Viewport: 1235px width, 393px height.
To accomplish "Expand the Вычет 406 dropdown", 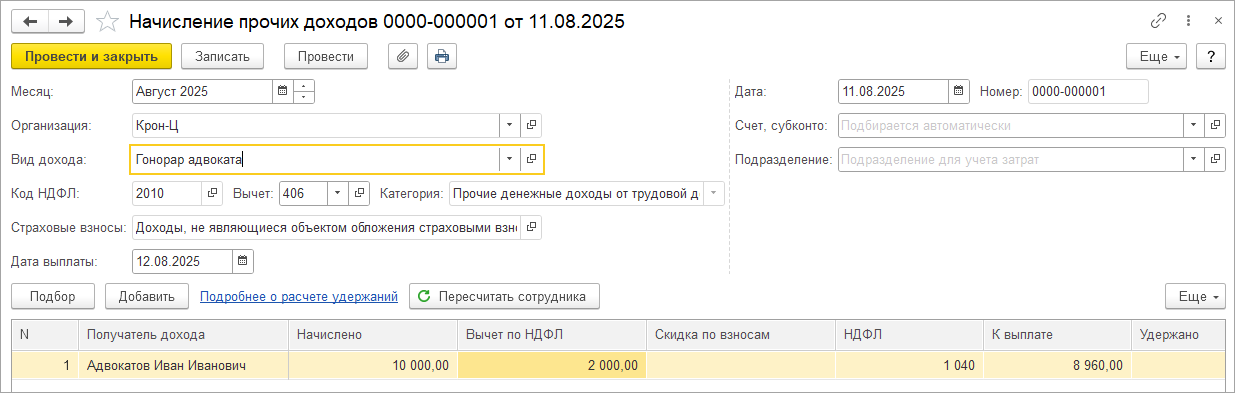I will [x=337, y=193].
